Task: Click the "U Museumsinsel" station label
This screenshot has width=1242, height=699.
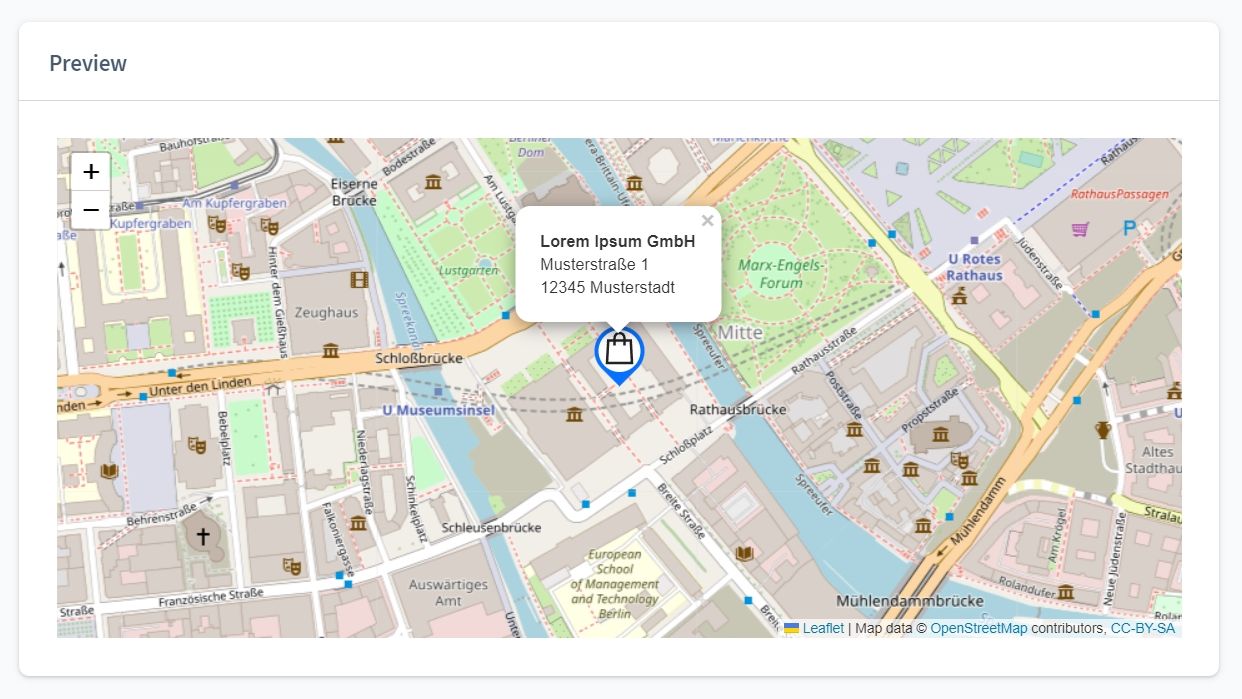Action: [439, 409]
